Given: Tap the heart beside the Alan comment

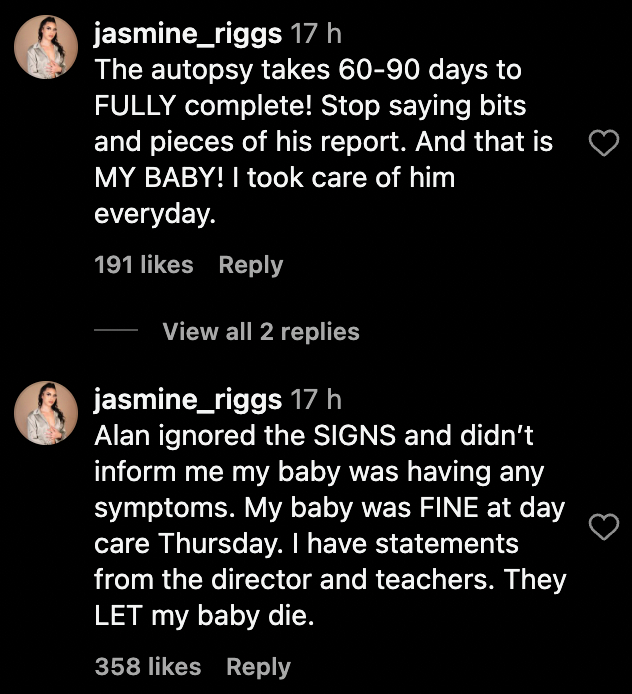Looking at the screenshot, I should coord(602,527).
